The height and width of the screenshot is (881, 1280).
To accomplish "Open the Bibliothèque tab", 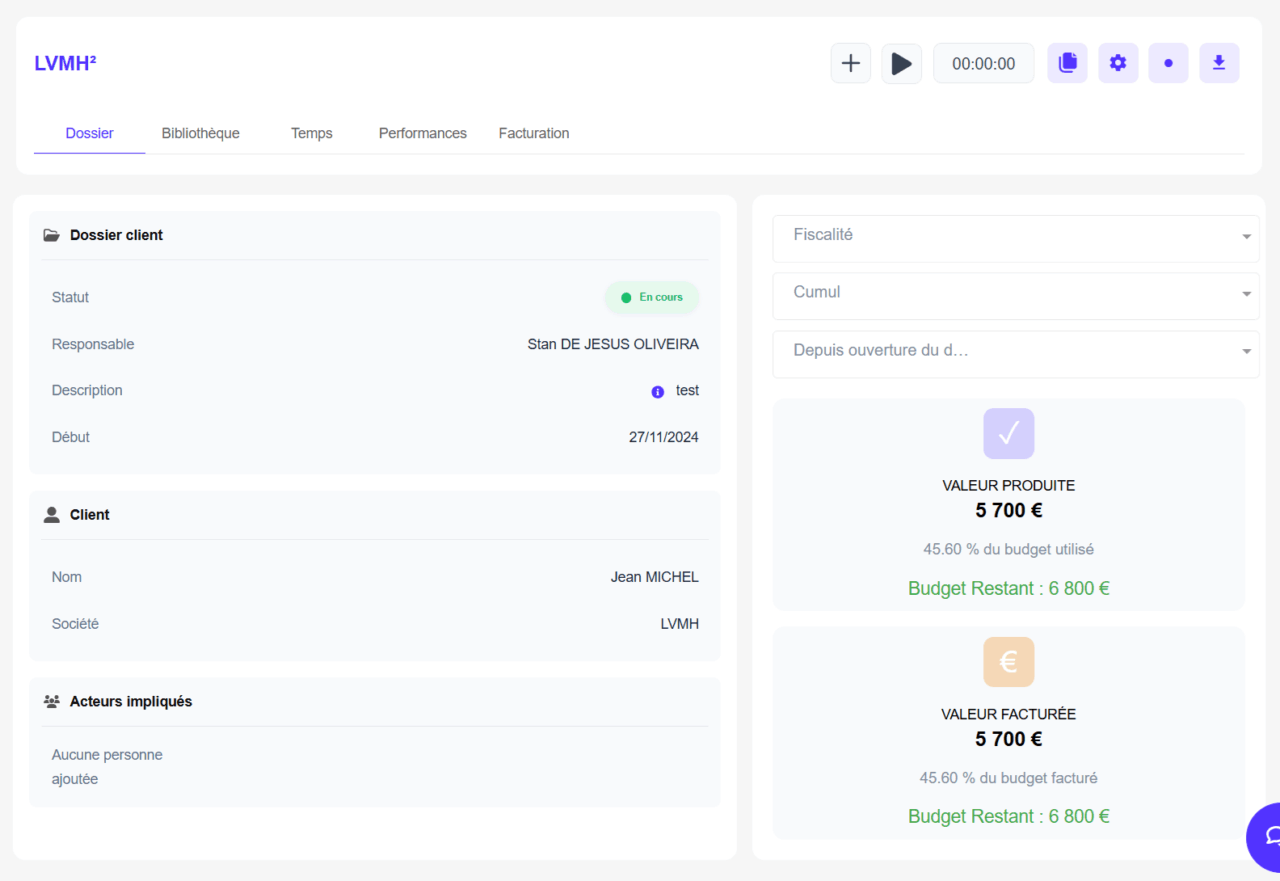I will (x=200, y=132).
